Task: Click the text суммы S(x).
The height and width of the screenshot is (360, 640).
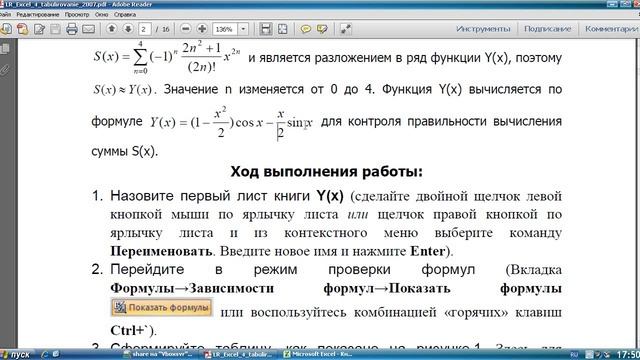Action: [x=124, y=151]
